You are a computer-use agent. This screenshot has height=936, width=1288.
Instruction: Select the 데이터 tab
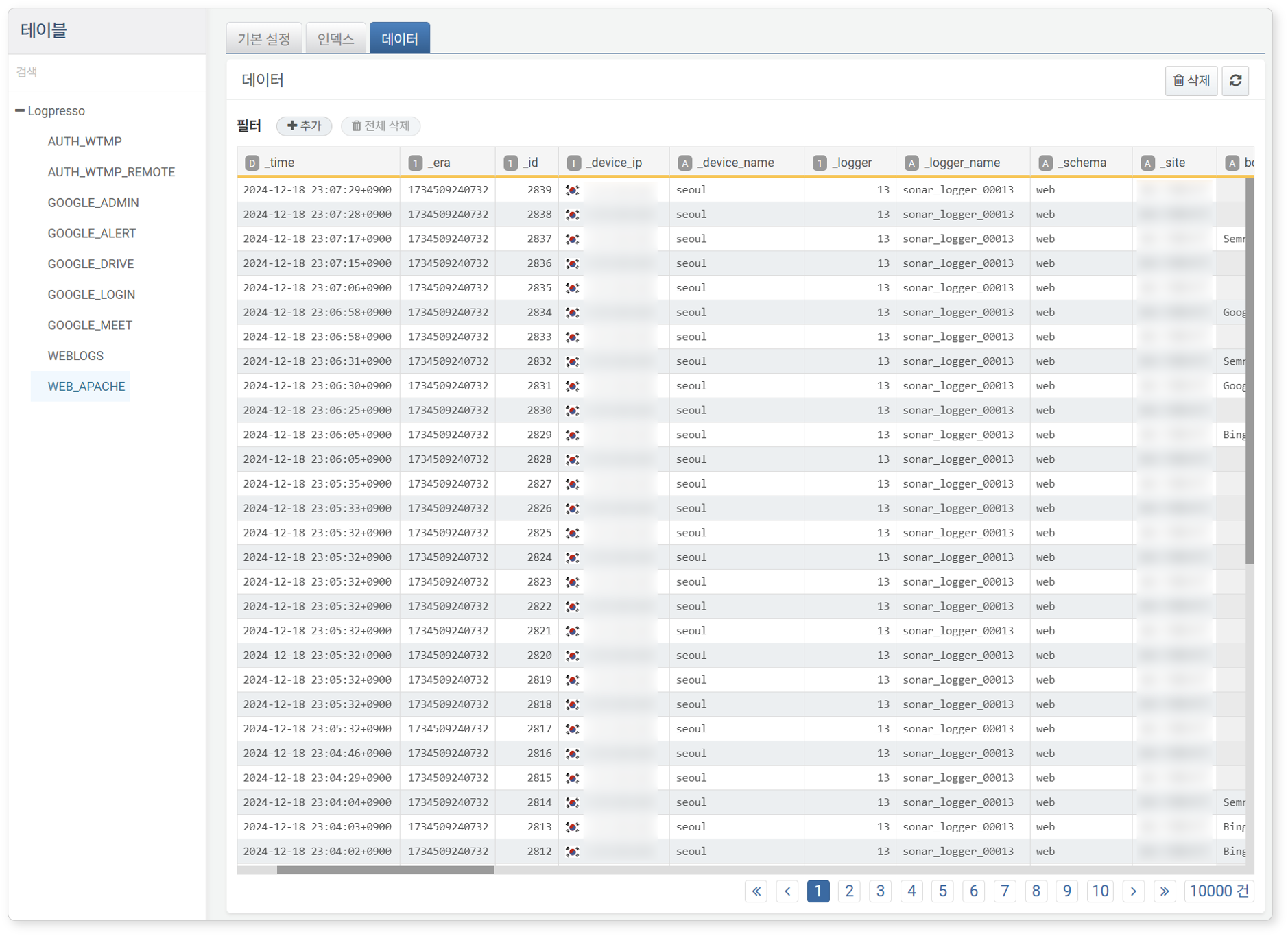tap(400, 39)
